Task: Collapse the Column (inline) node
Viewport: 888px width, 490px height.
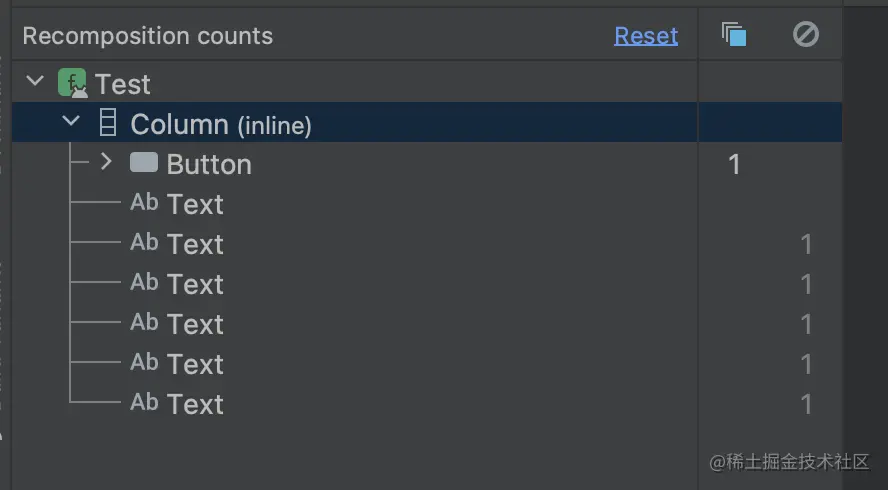Action: (x=71, y=121)
